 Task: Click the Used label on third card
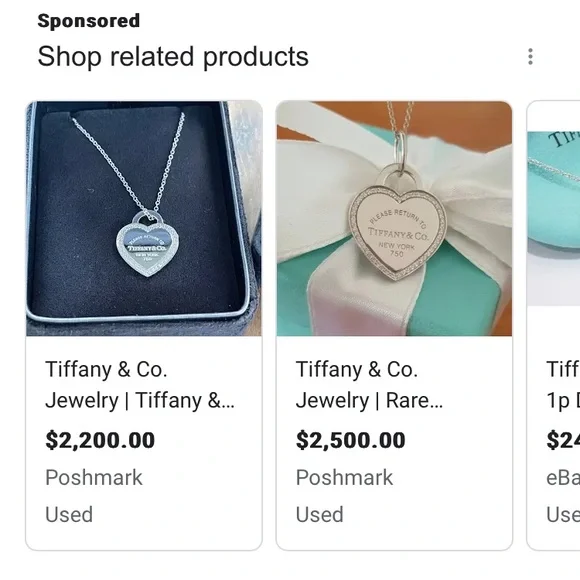(x=563, y=515)
